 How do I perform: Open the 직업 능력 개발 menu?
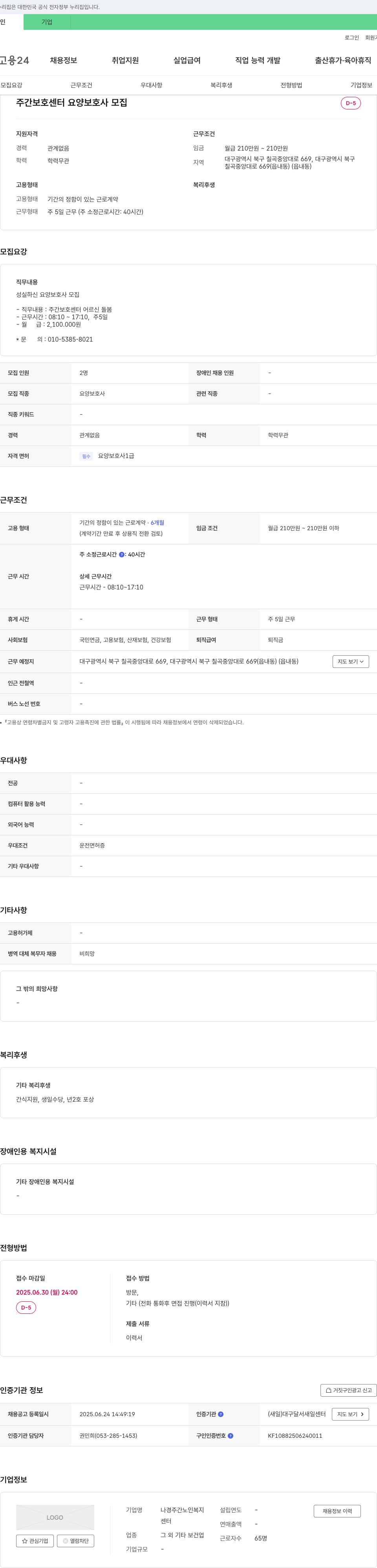pyautogui.click(x=258, y=60)
